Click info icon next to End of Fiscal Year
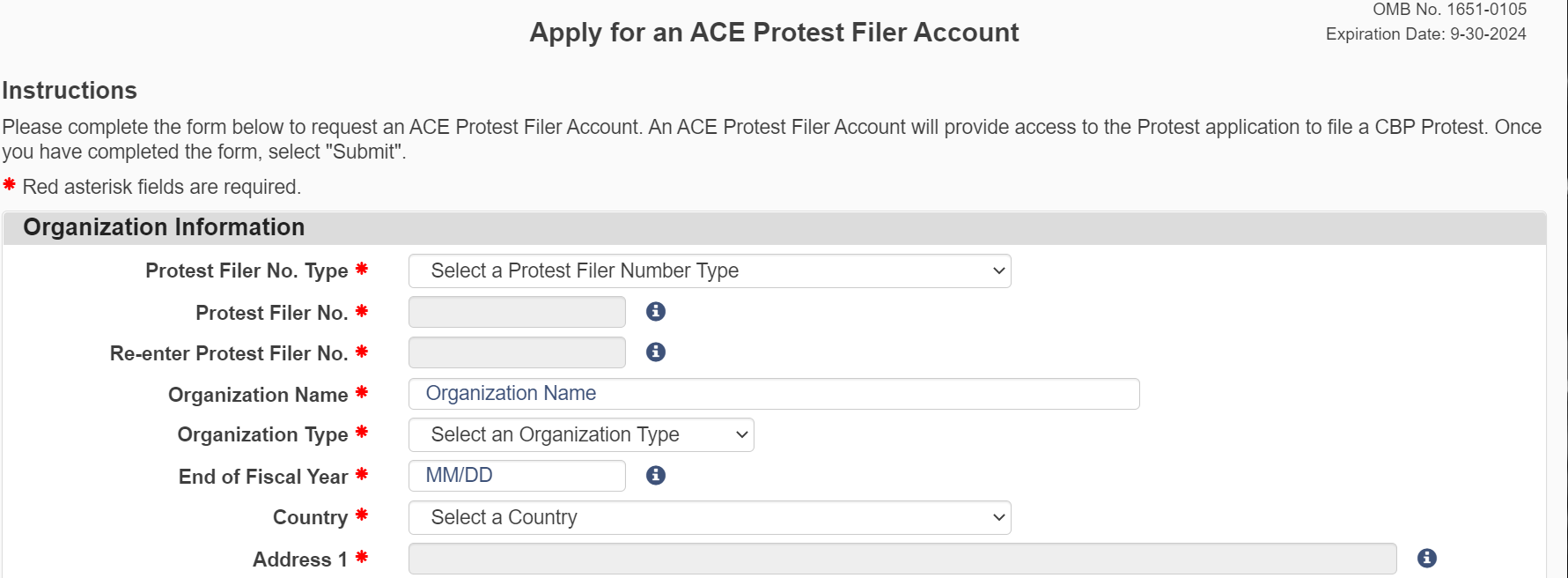The image size is (1568, 578). pyautogui.click(x=656, y=476)
